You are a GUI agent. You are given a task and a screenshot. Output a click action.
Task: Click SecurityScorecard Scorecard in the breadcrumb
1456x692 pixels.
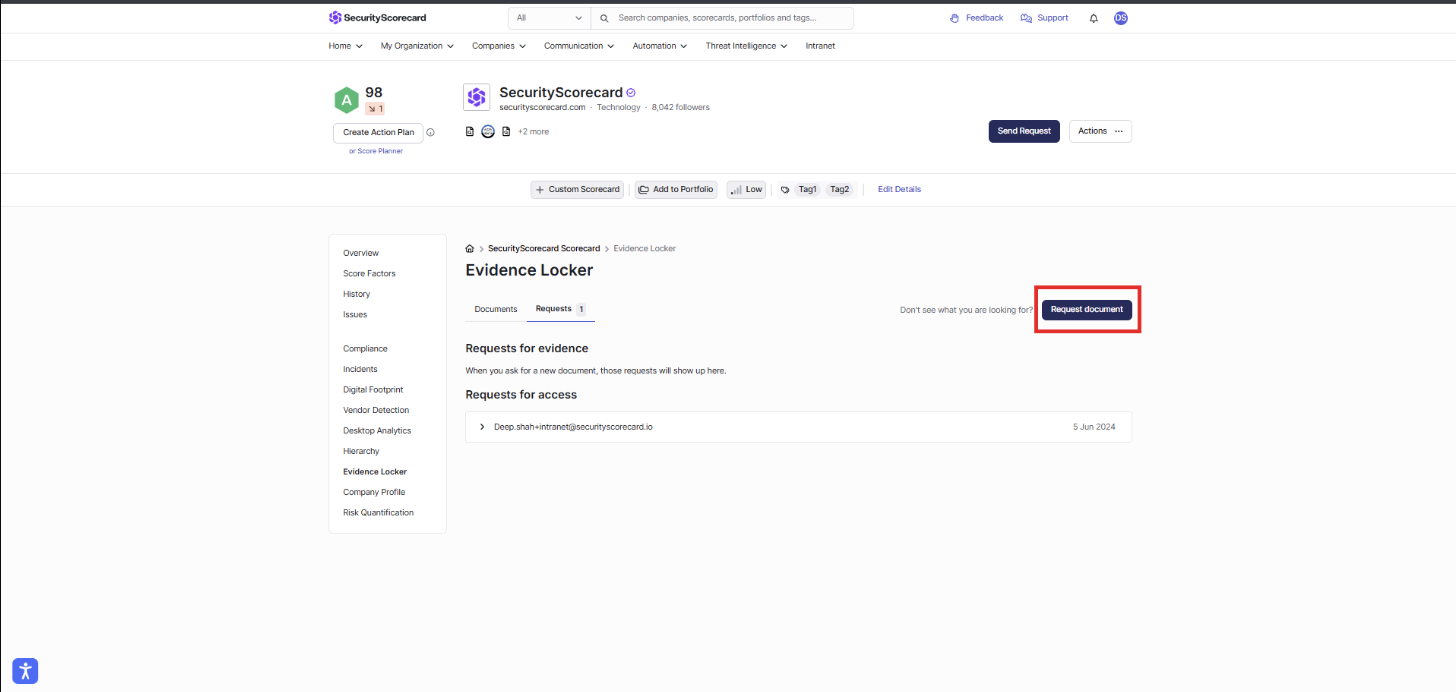544,248
